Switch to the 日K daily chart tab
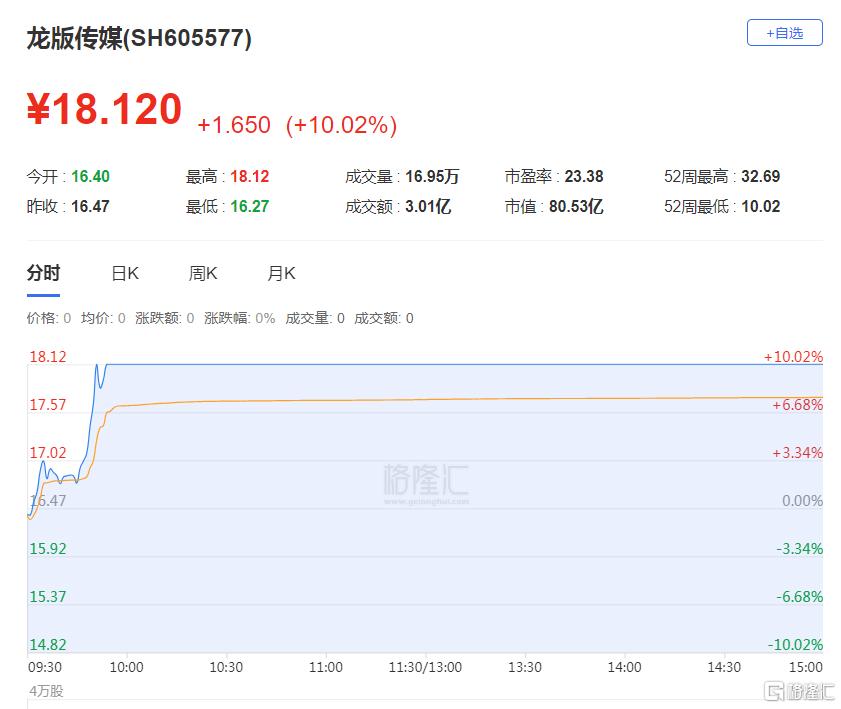 (x=125, y=274)
